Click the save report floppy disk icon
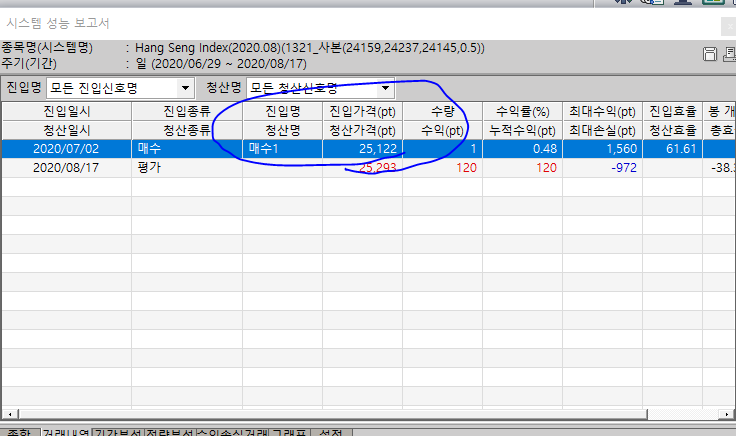The width and height of the screenshot is (736, 436). [711, 53]
